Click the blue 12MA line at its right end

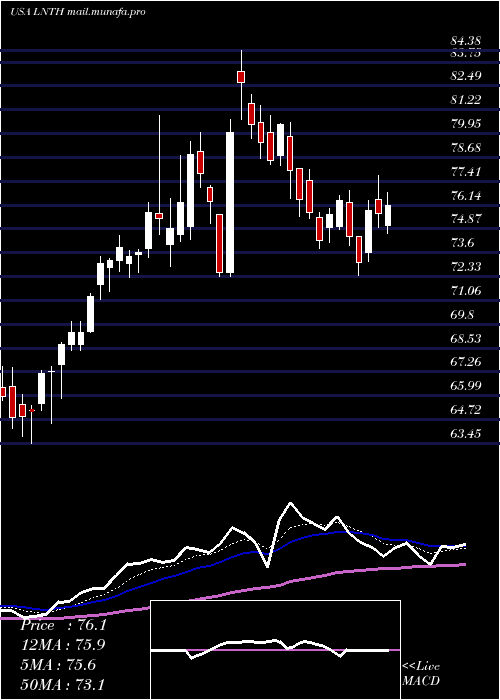click(464, 546)
